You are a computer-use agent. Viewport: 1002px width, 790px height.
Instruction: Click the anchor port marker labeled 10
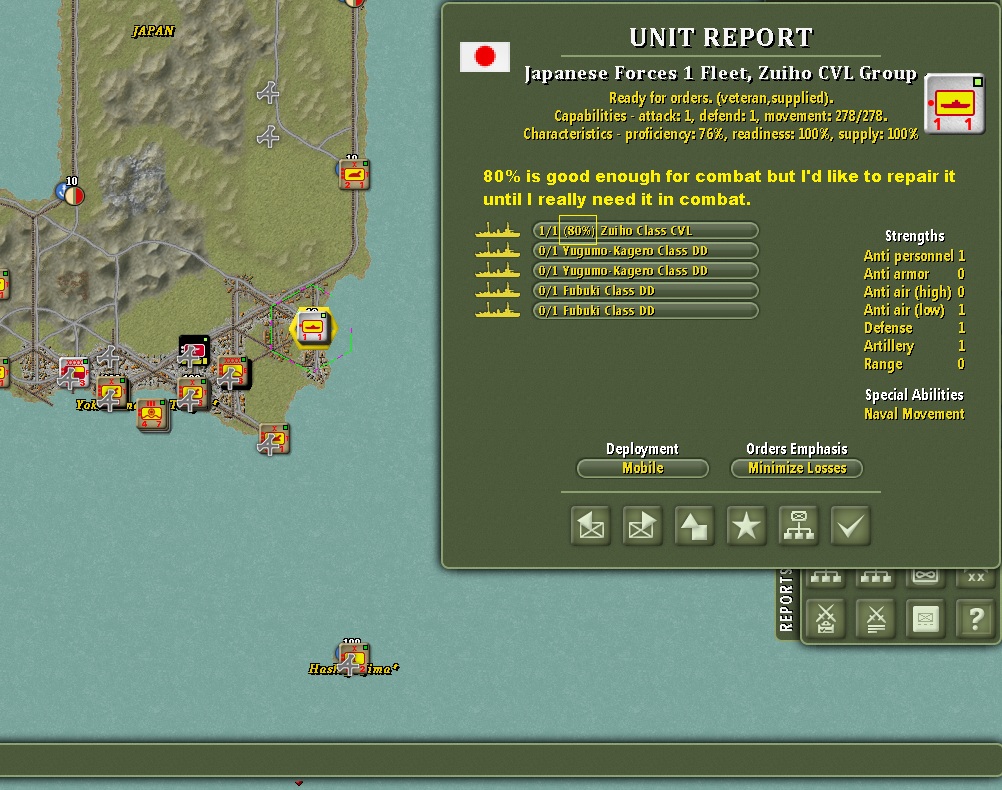[x=69, y=191]
